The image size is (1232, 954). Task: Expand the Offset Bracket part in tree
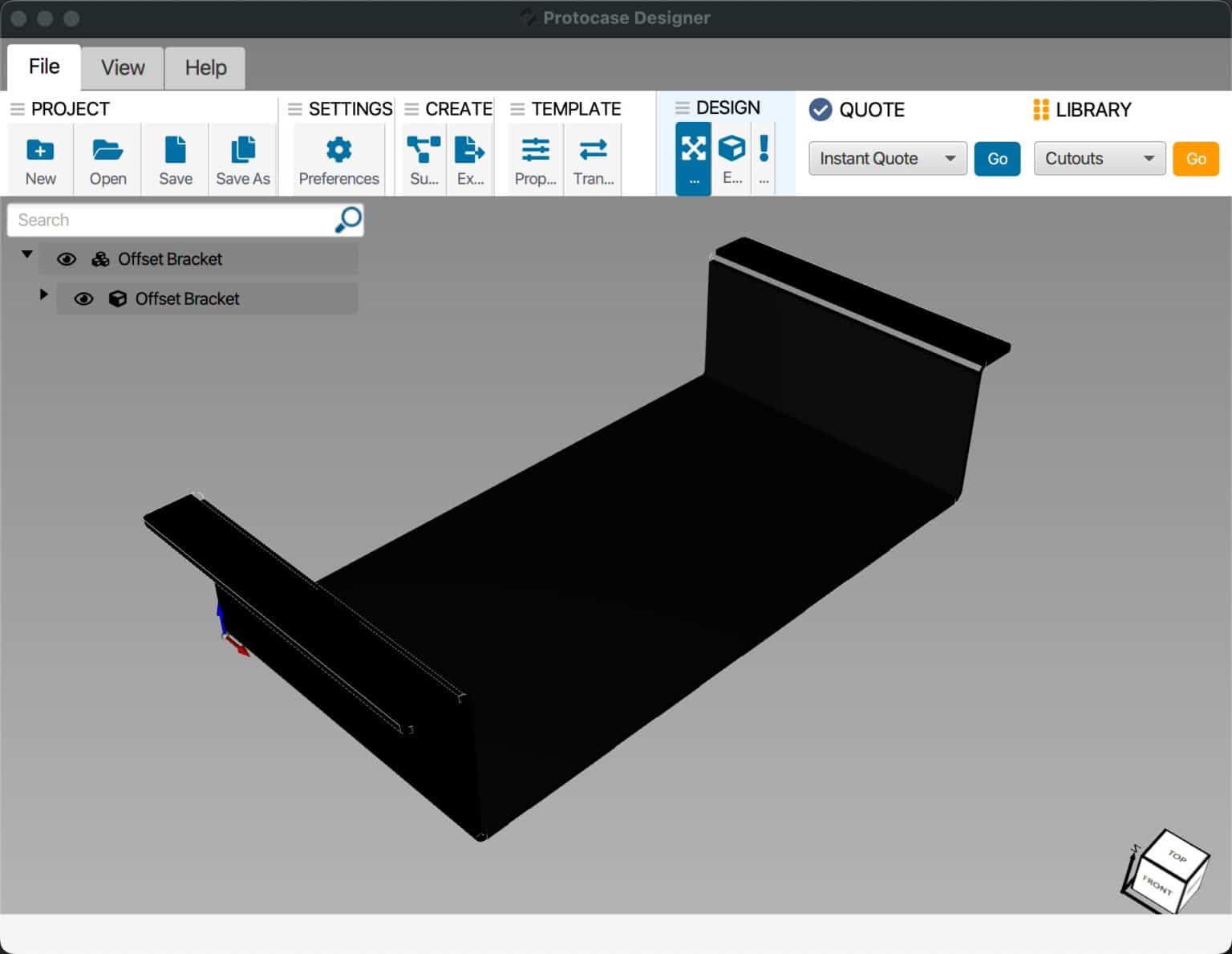pyautogui.click(x=44, y=295)
